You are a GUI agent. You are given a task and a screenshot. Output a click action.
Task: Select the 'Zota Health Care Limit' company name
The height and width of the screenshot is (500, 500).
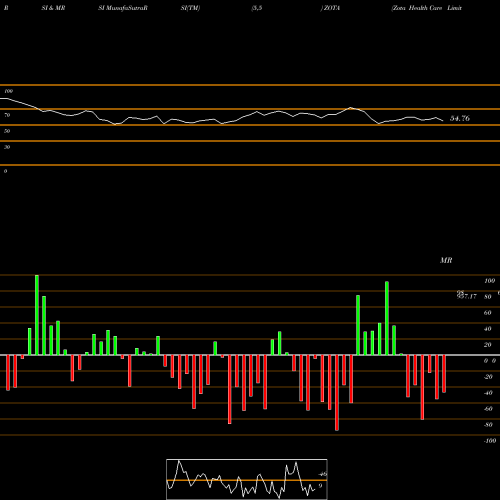tap(427, 8)
